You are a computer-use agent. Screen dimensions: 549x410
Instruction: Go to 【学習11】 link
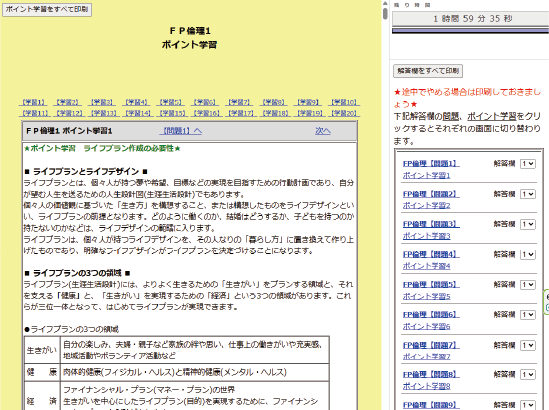(35, 113)
